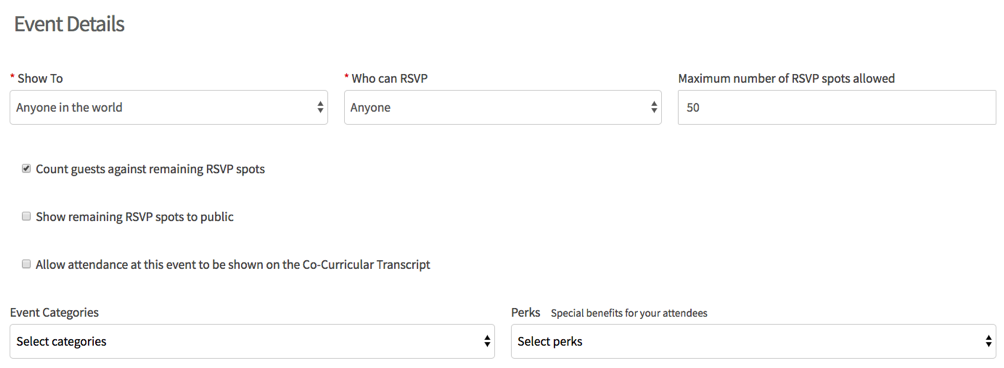The height and width of the screenshot is (368, 1004).
Task: Click the 'Count guests against remaining RSVP spots' label
Action: click(150, 170)
